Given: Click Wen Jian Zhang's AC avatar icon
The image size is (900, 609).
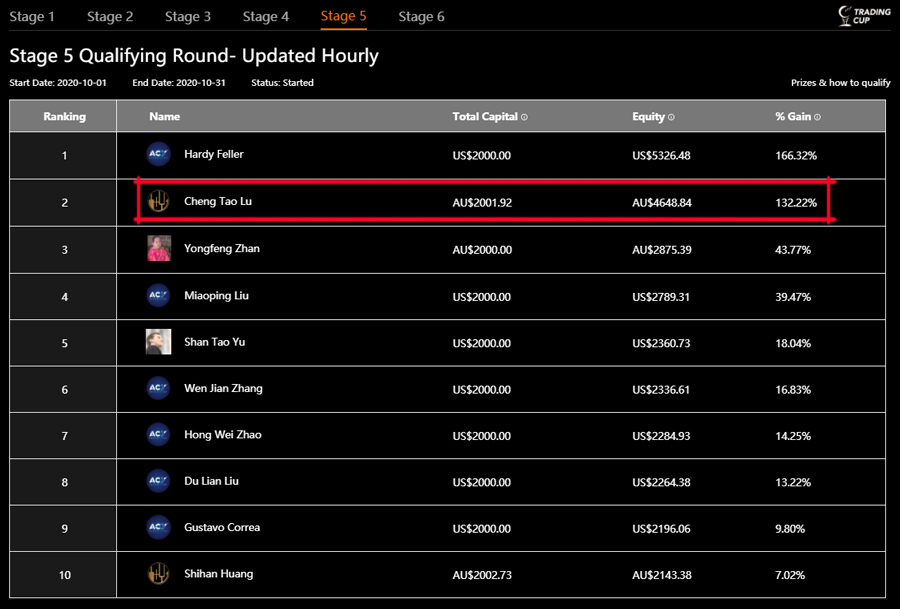Looking at the screenshot, I should (158, 389).
